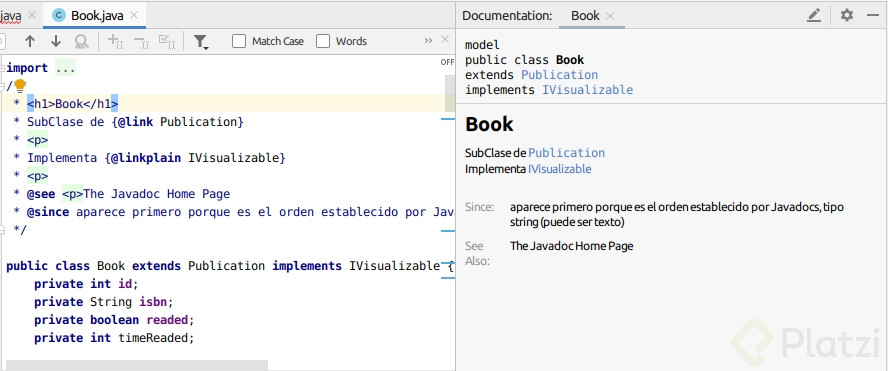Click '{@linkplain IVisualizable}' in the comment
The width and height of the screenshot is (888, 371).
tap(195, 158)
